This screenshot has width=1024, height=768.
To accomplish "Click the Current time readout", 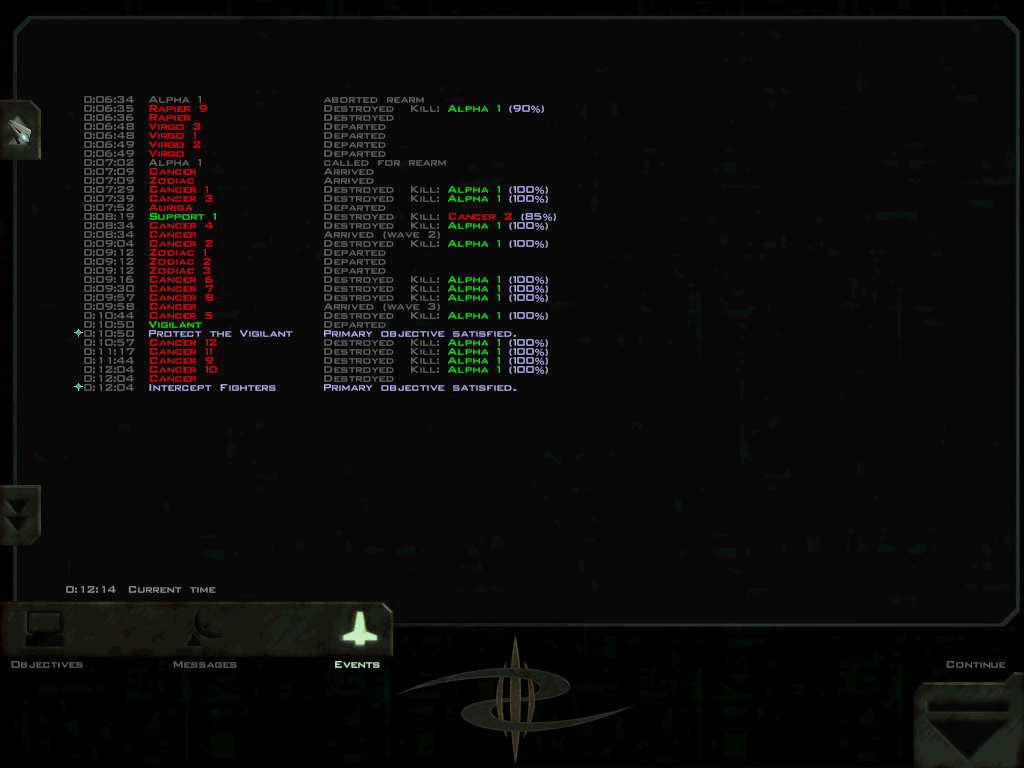I will (x=140, y=590).
